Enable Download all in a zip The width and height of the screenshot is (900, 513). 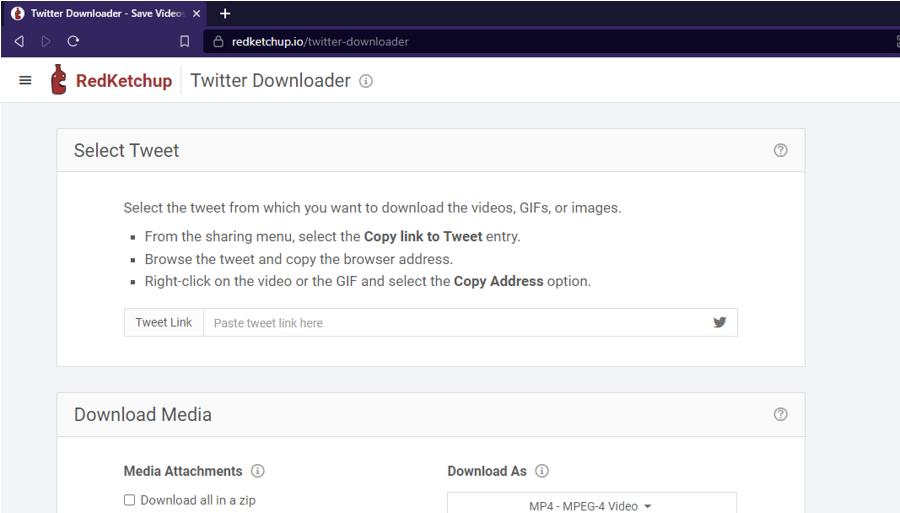pyautogui.click(x=130, y=500)
